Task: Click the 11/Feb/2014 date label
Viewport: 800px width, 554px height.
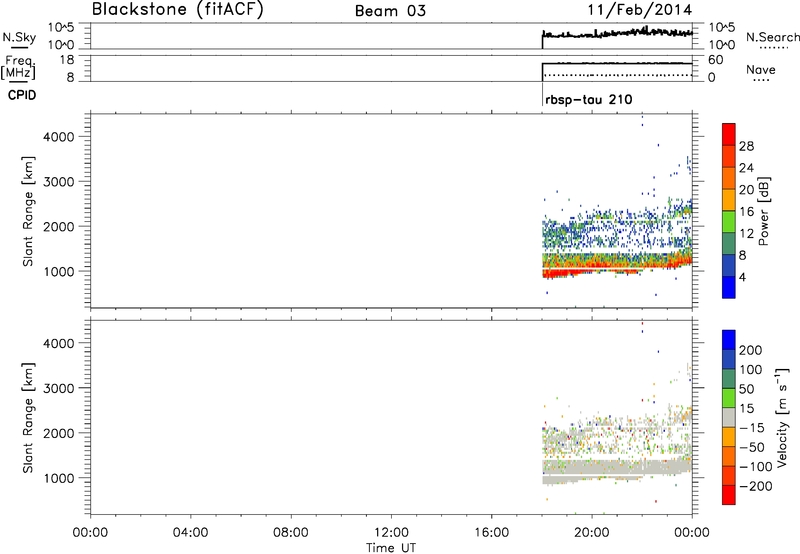Action: (x=640, y=10)
